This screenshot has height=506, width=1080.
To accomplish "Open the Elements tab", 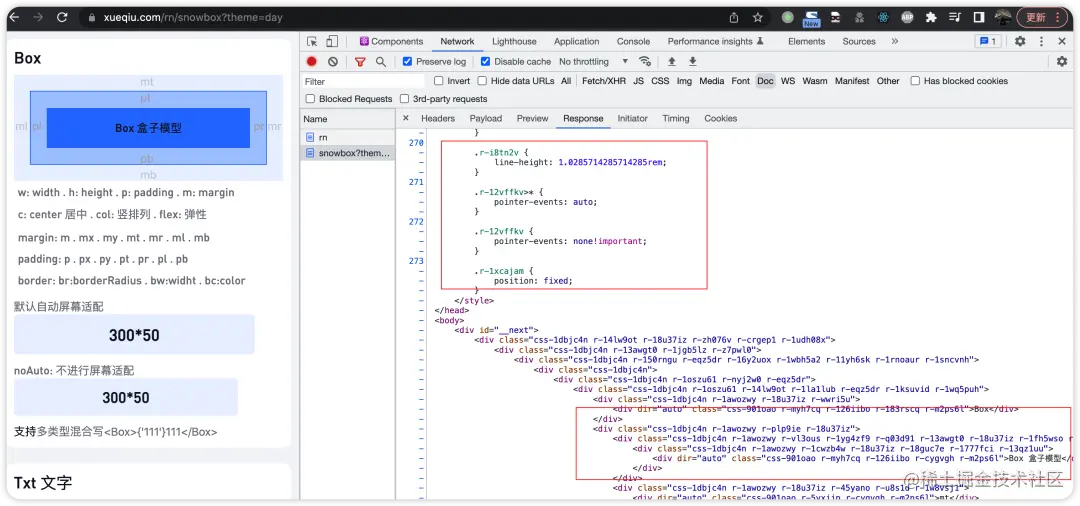I will point(807,41).
